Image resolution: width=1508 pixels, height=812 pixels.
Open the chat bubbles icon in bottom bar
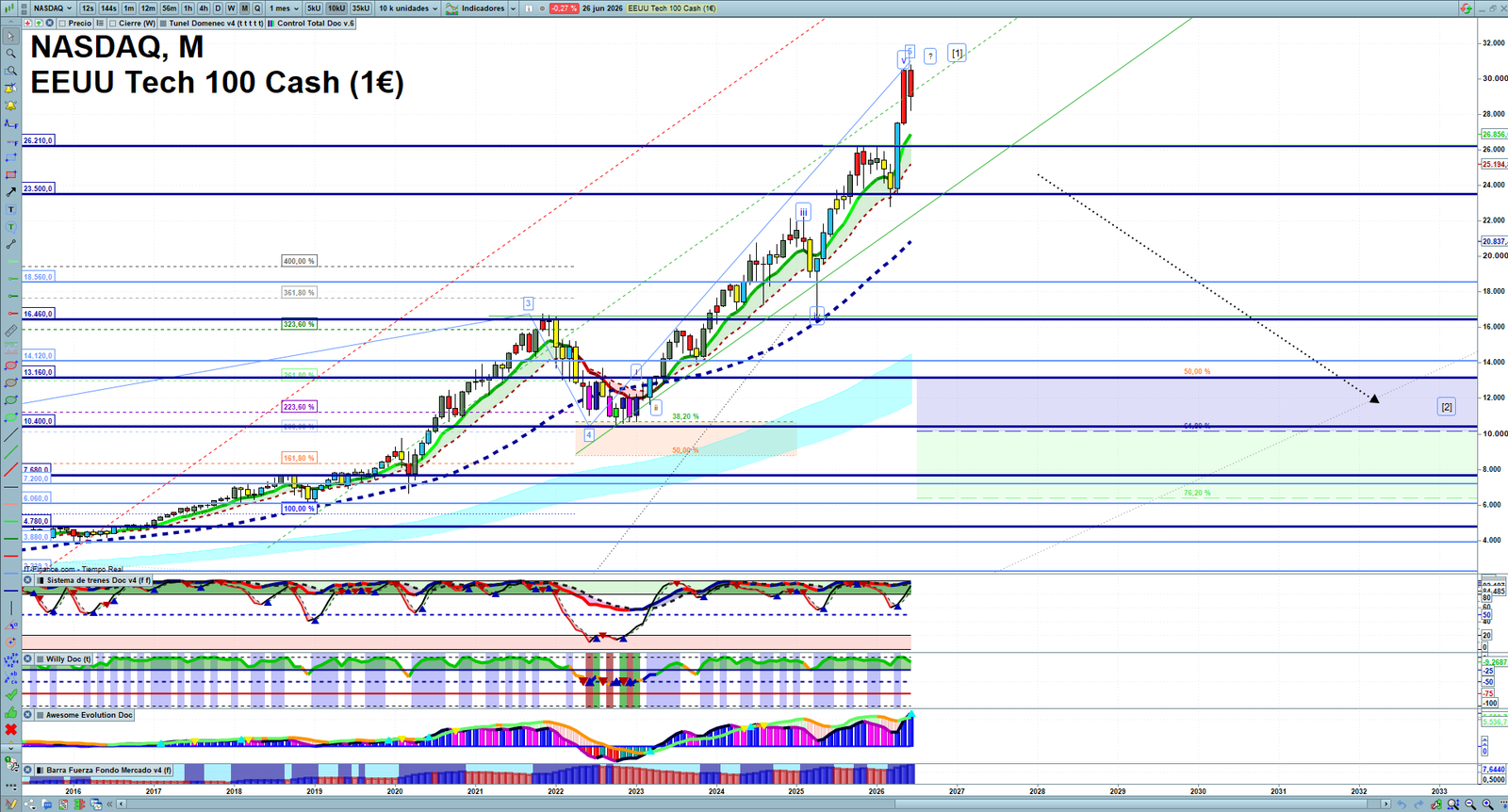click(x=47, y=804)
